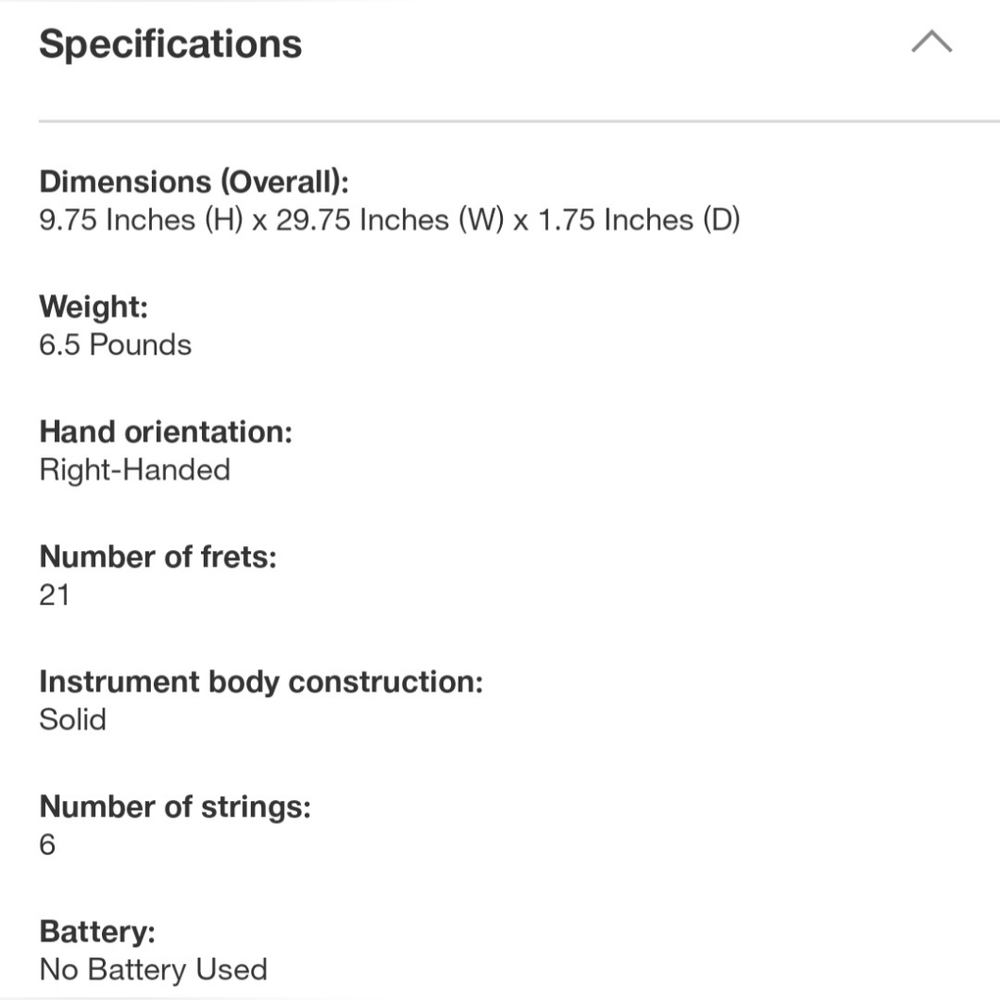Click the Number of strings label
1000x1000 pixels.
[175, 807]
